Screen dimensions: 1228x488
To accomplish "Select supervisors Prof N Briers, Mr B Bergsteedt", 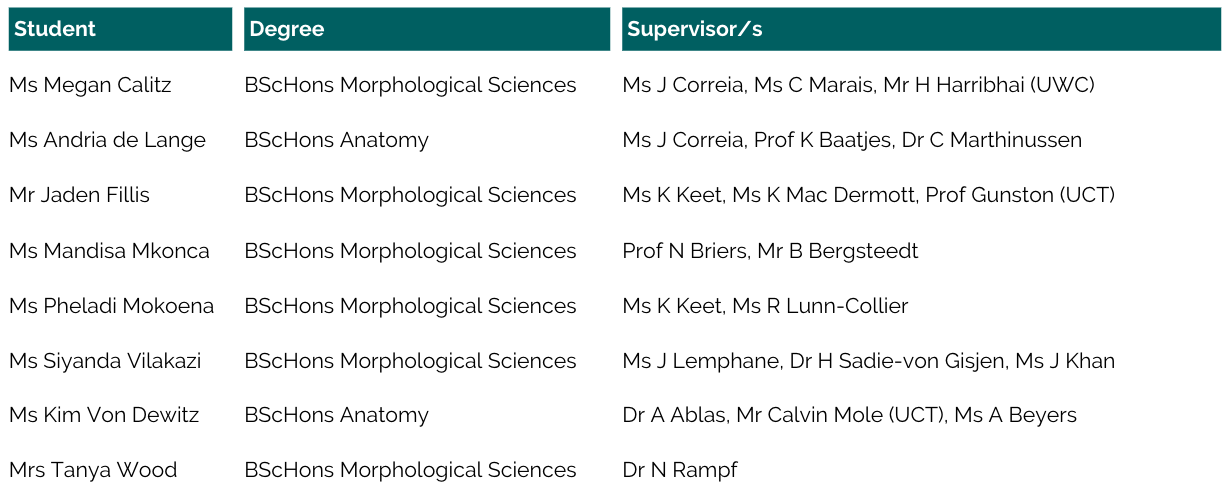I will (770, 250).
